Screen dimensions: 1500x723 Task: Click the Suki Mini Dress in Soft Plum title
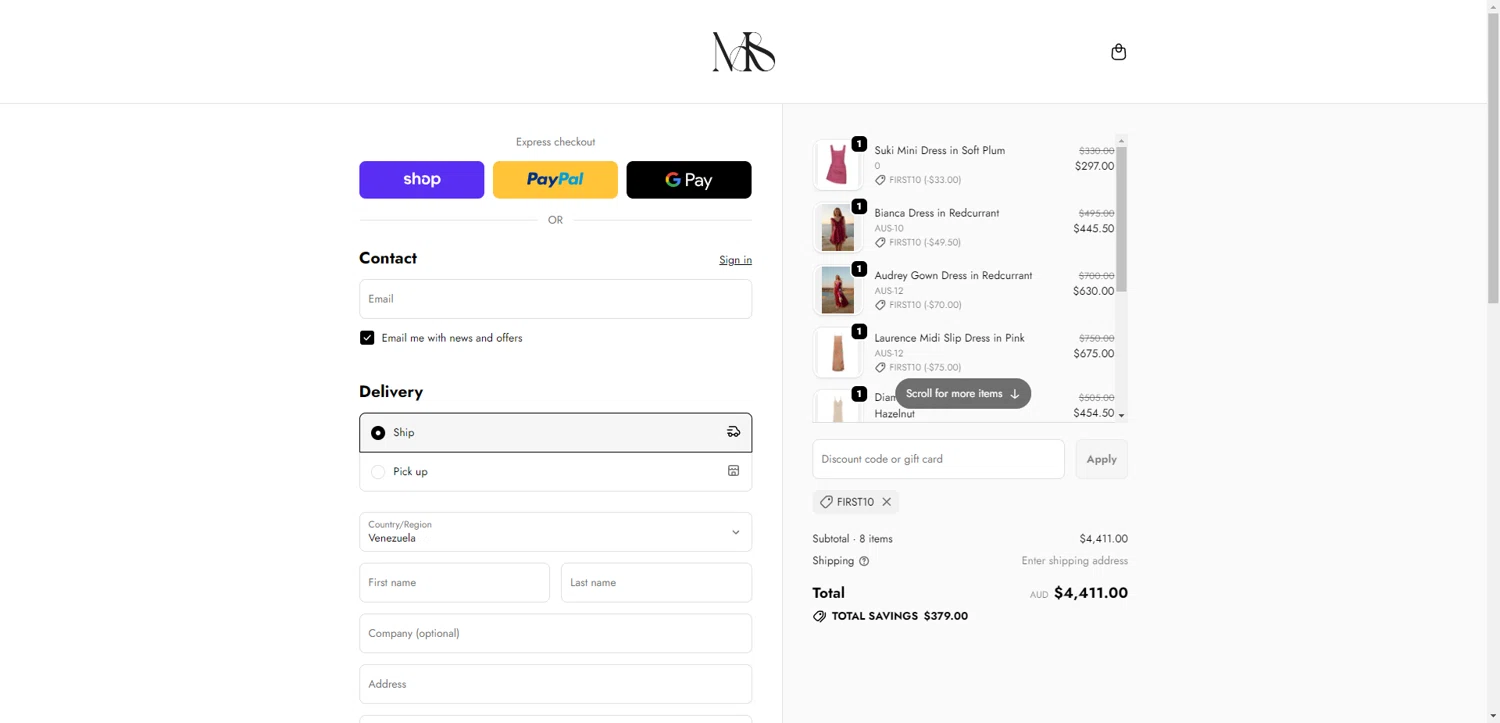tap(939, 150)
